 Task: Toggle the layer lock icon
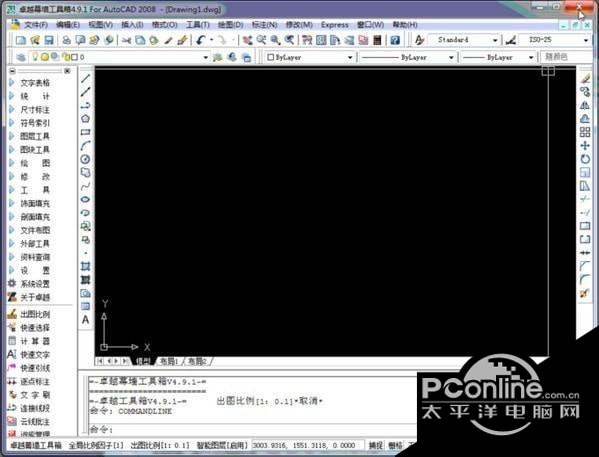65,57
